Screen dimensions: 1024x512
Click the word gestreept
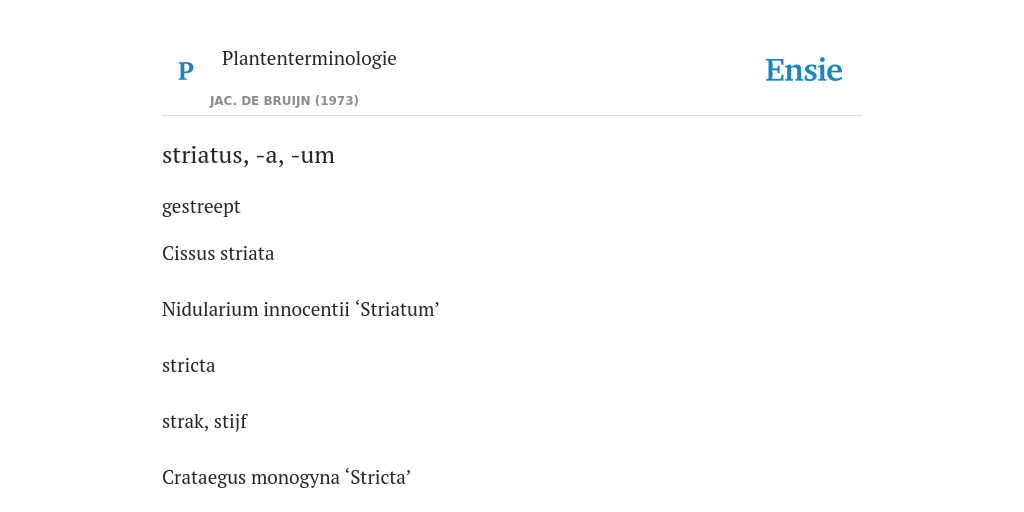[x=201, y=207]
